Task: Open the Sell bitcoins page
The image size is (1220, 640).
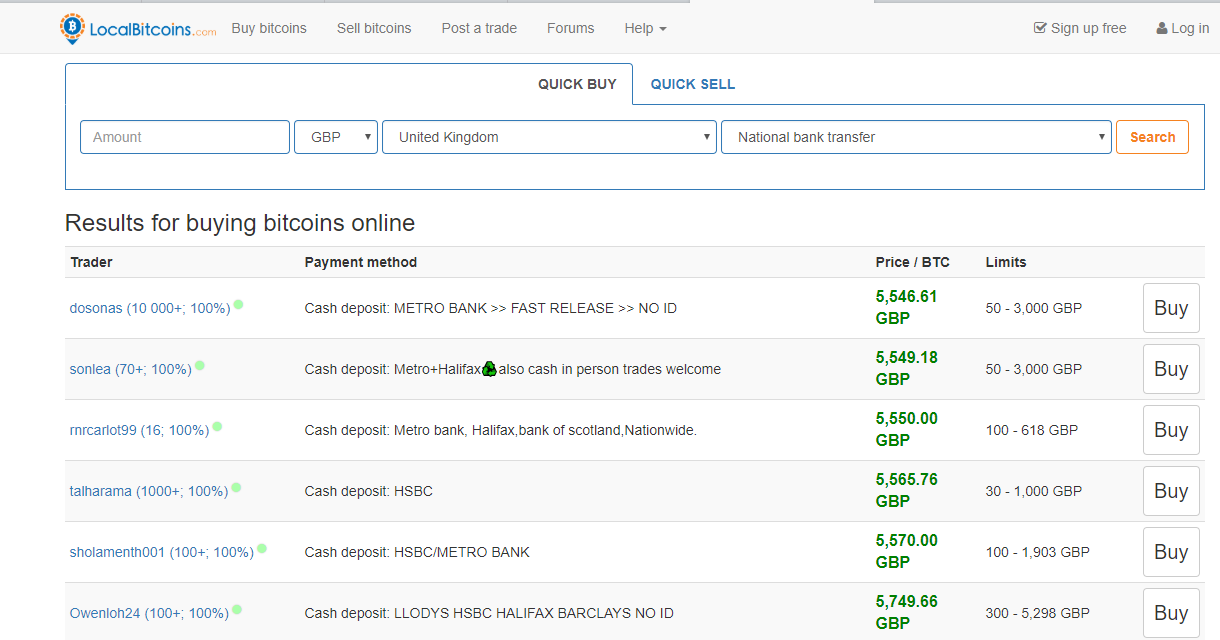Action: point(374,28)
